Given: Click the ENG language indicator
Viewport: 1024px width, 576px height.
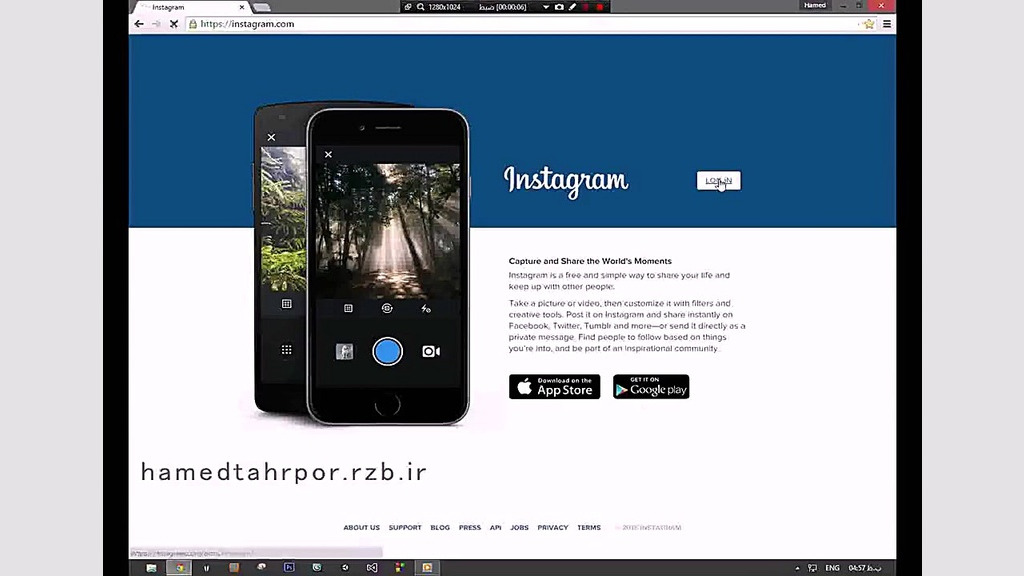Looking at the screenshot, I should (x=832, y=568).
